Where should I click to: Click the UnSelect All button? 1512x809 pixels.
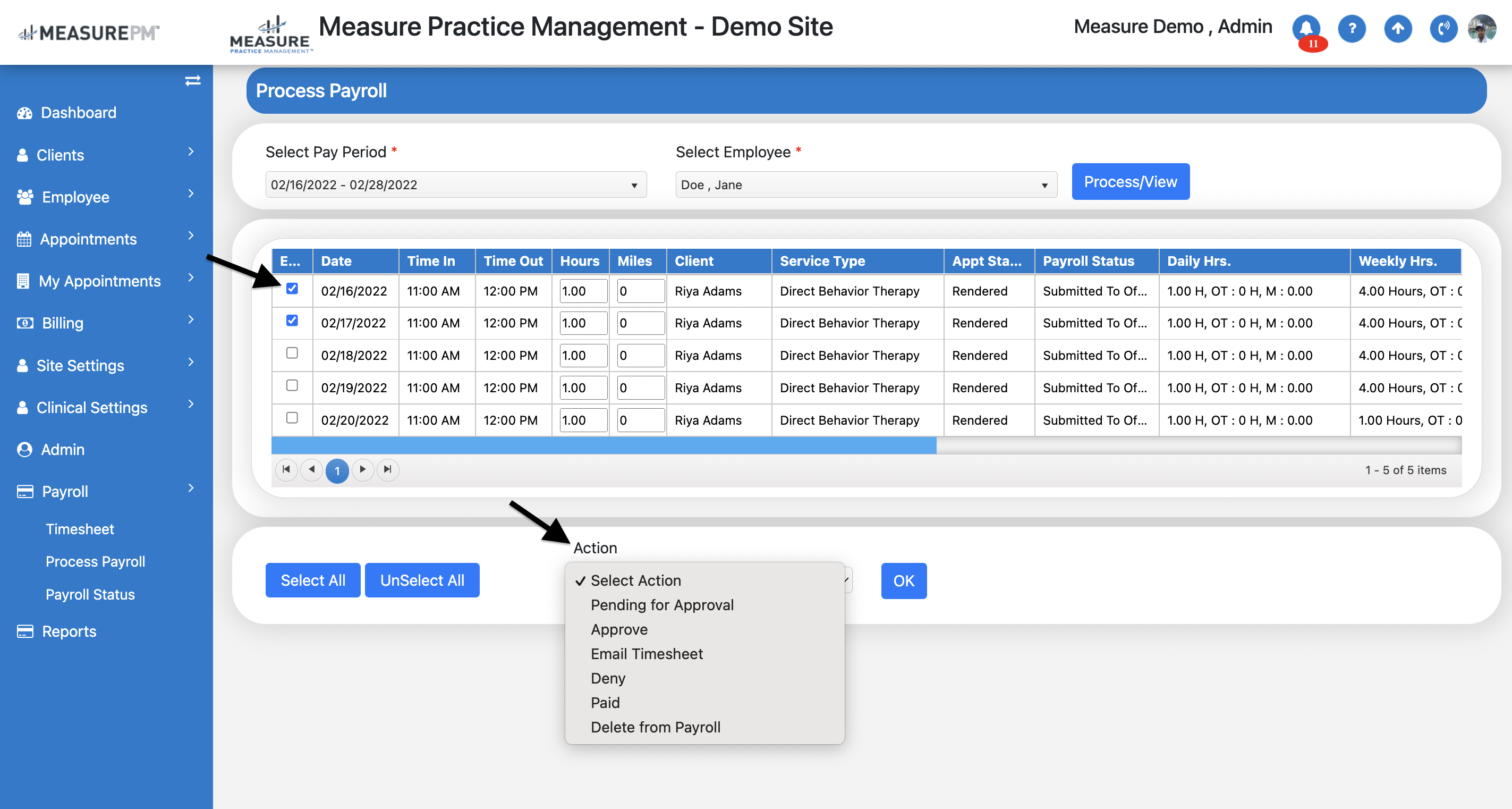(421, 580)
